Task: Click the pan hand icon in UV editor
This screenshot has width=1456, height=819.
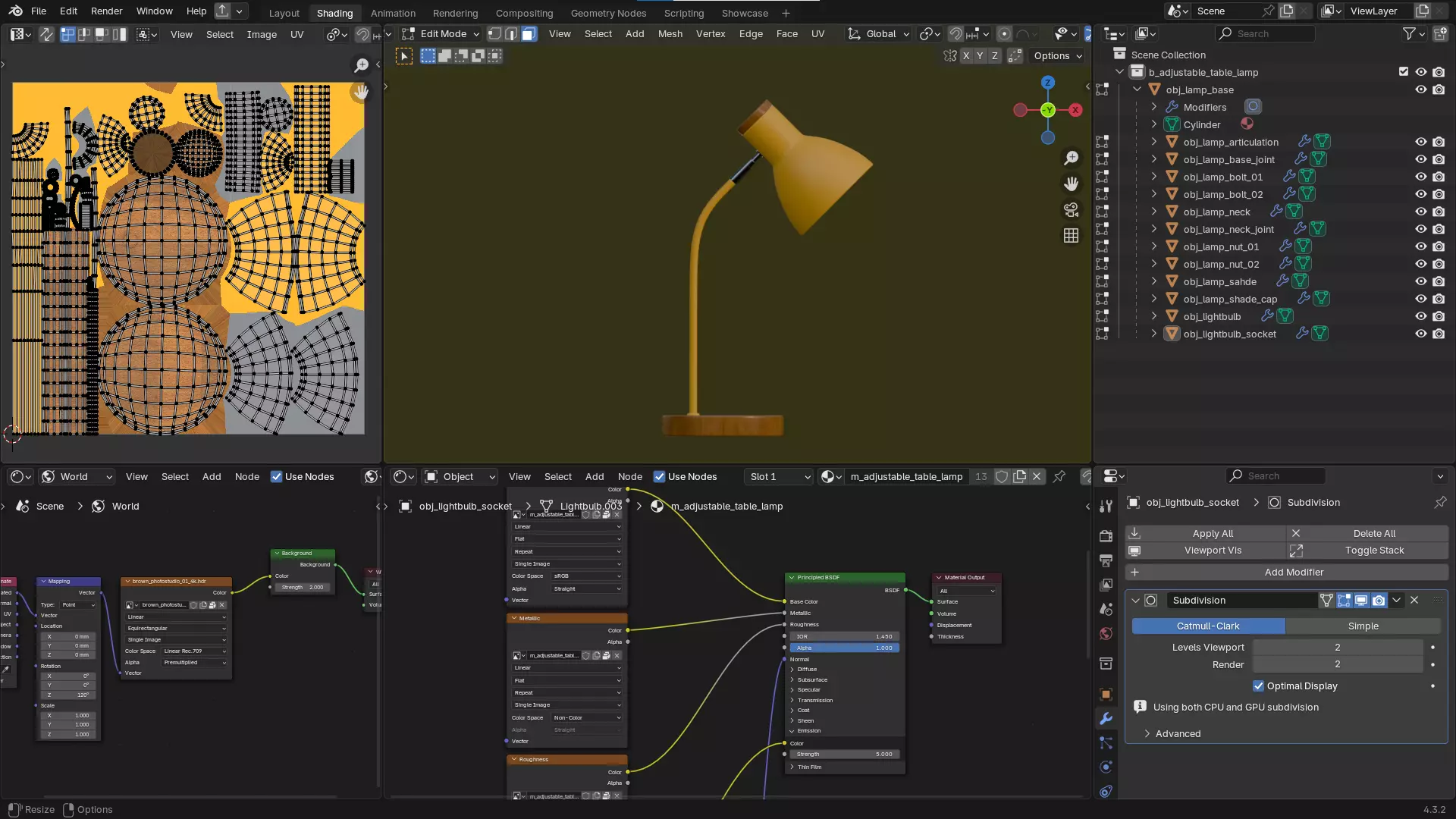Action: (362, 92)
